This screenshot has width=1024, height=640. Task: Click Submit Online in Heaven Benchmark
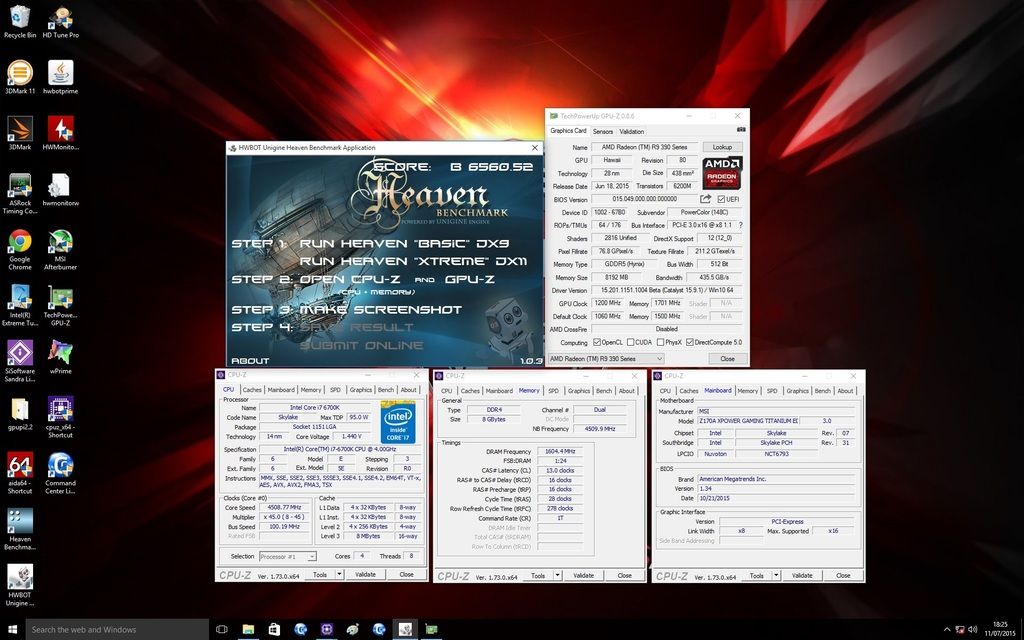[361, 345]
